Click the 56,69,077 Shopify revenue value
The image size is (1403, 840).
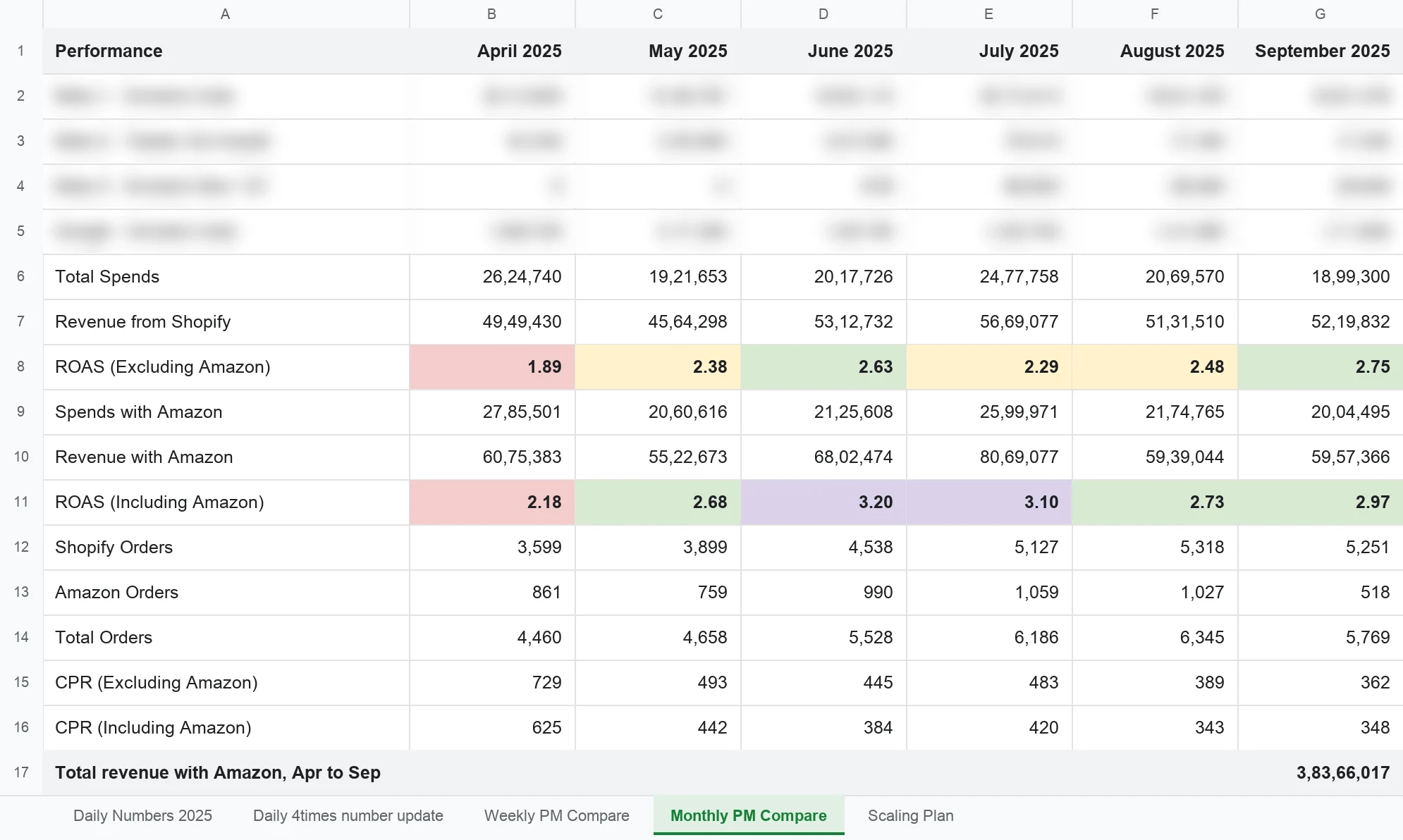[x=989, y=321]
